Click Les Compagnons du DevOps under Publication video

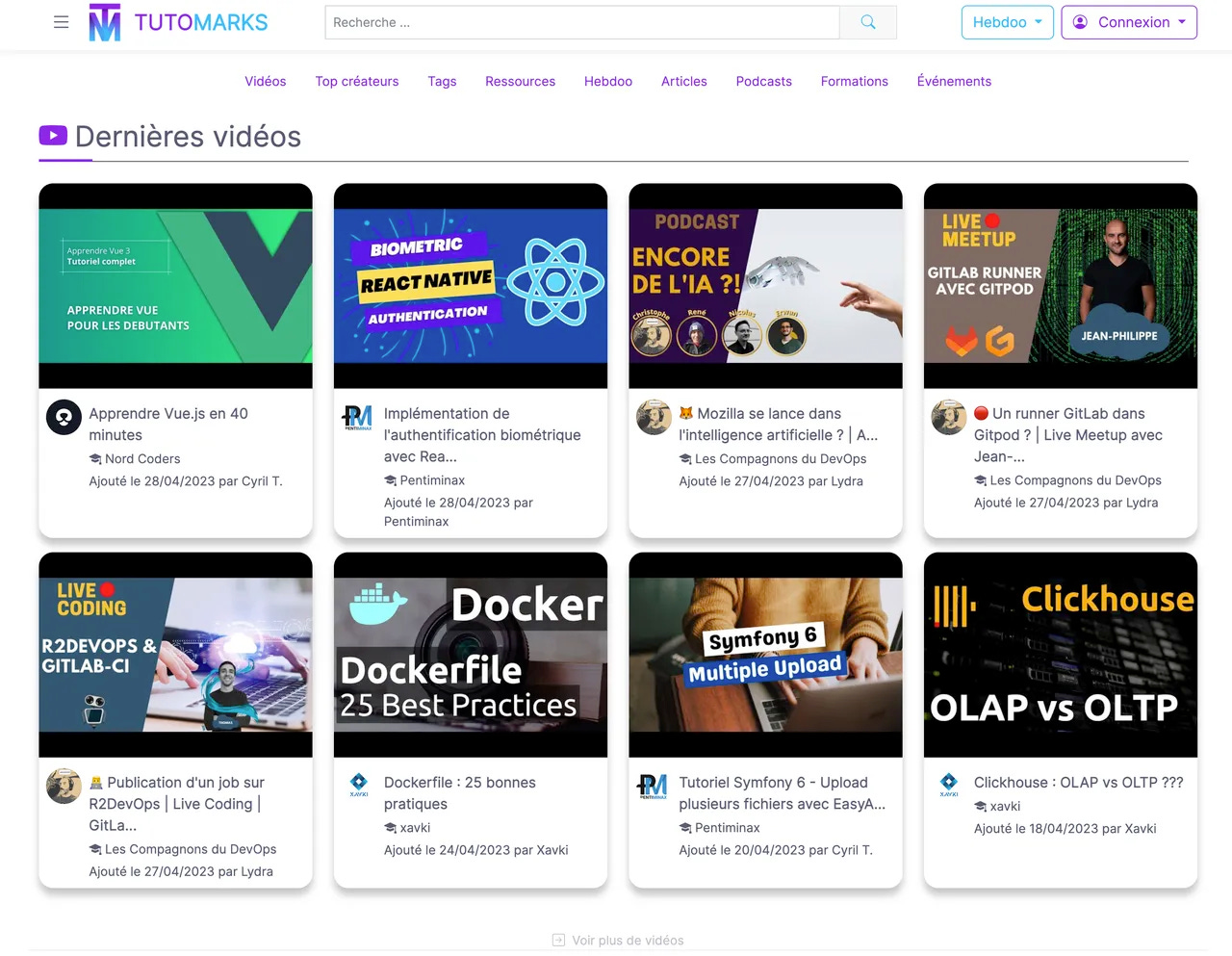point(191,848)
